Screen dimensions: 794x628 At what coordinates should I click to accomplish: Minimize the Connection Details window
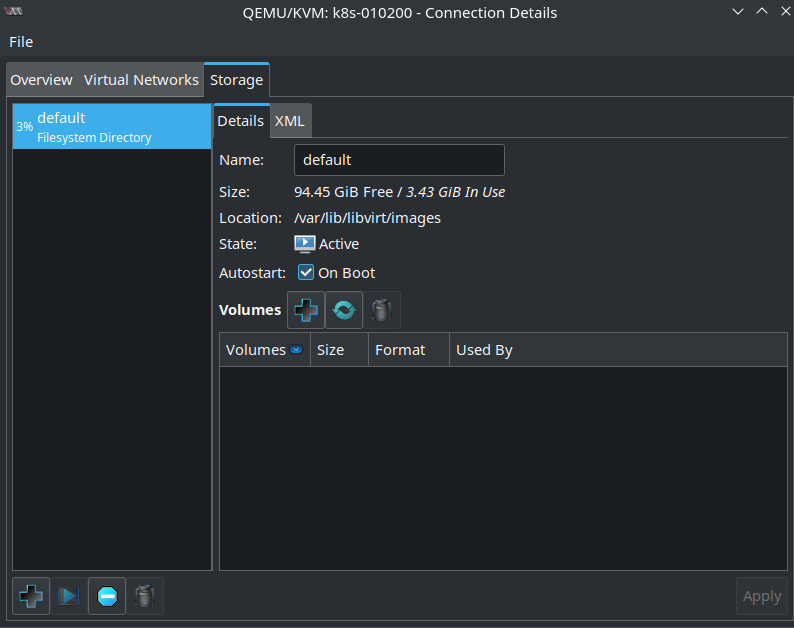pyautogui.click(x=738, y=12)
